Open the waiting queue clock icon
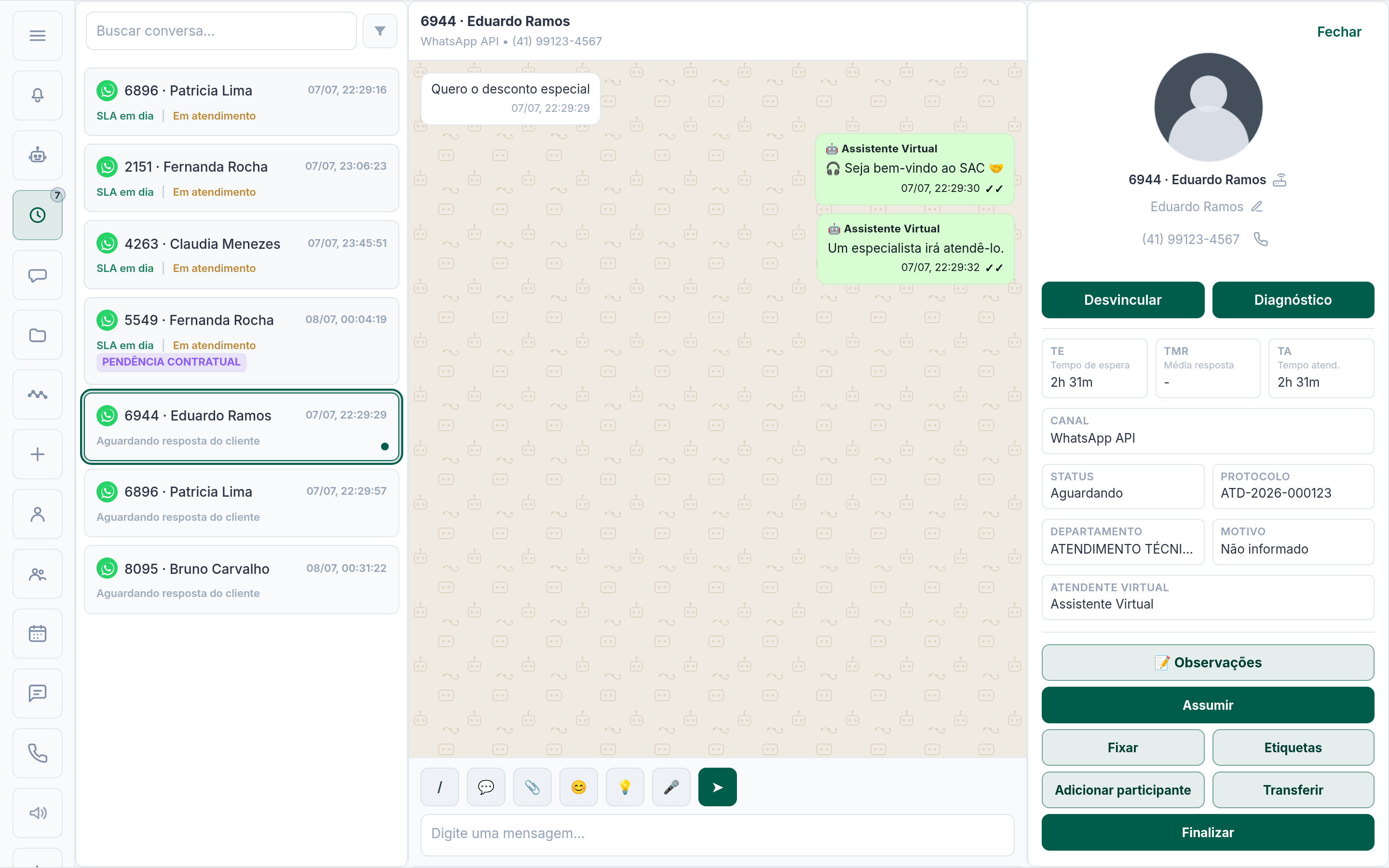This screenshot has width=1389, height=868. (37, 215)
